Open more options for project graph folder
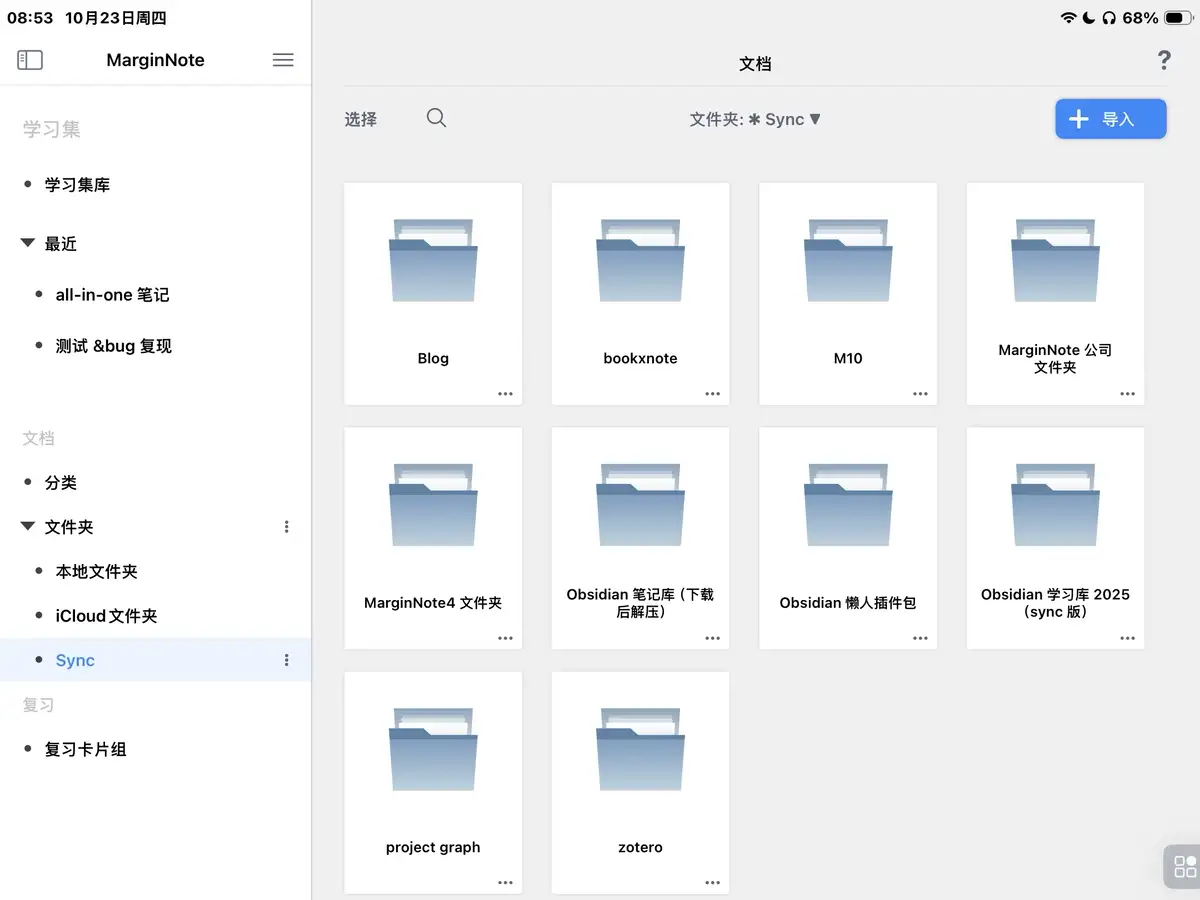Image resolution: width=1200 pixels, height=900 pixels. click(505, 883)
